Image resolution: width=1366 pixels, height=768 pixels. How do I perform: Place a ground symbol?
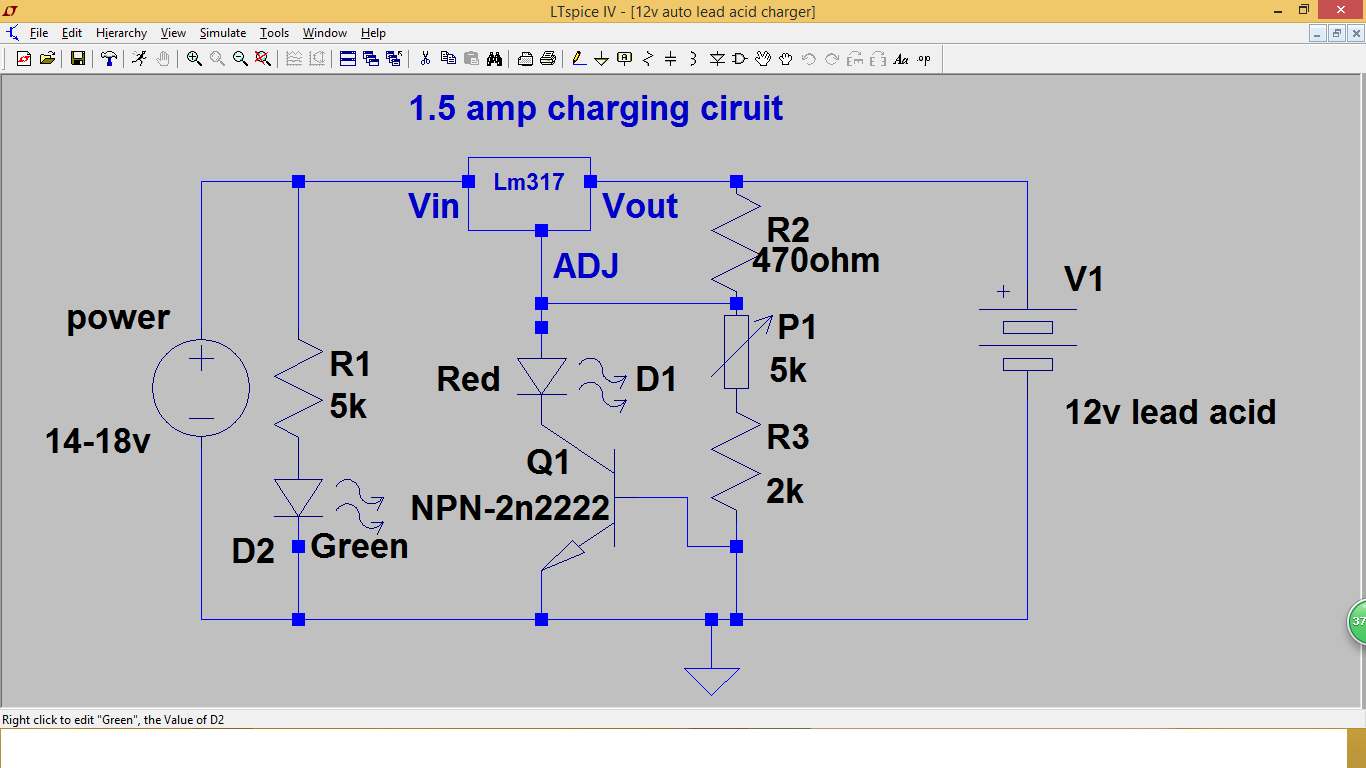600,58
